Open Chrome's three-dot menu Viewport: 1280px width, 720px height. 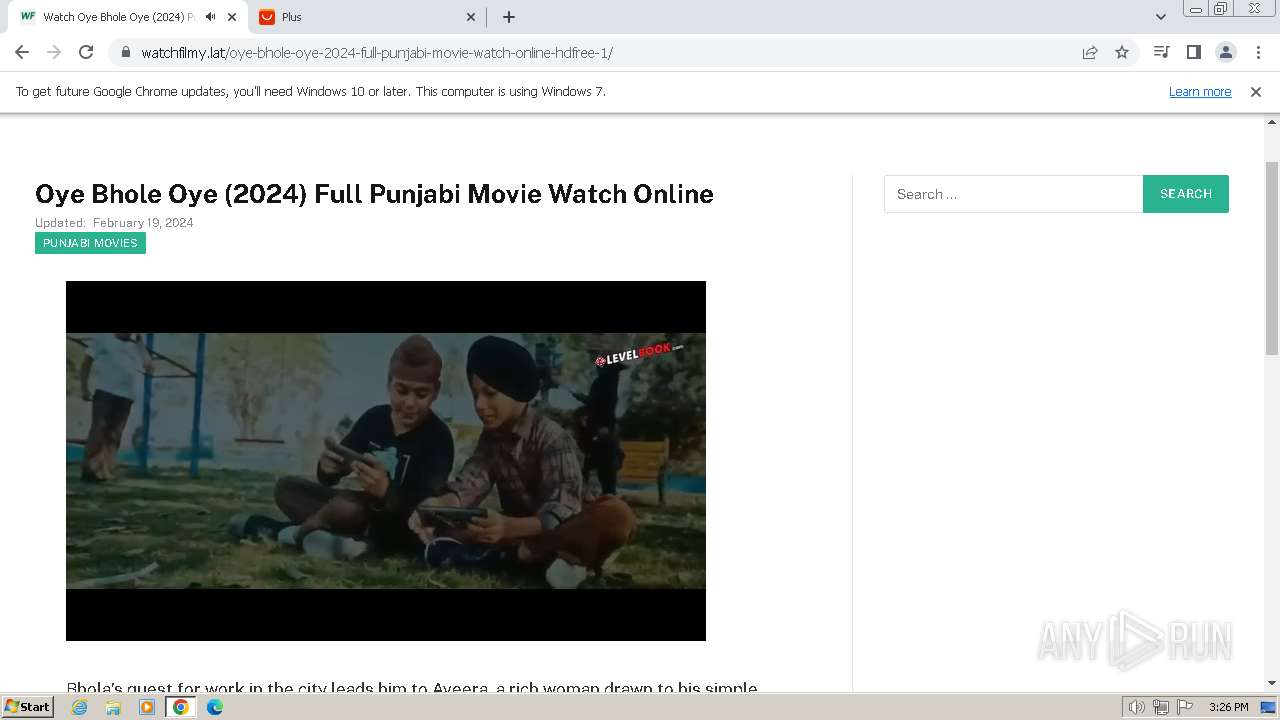[x=1258, y=52]
